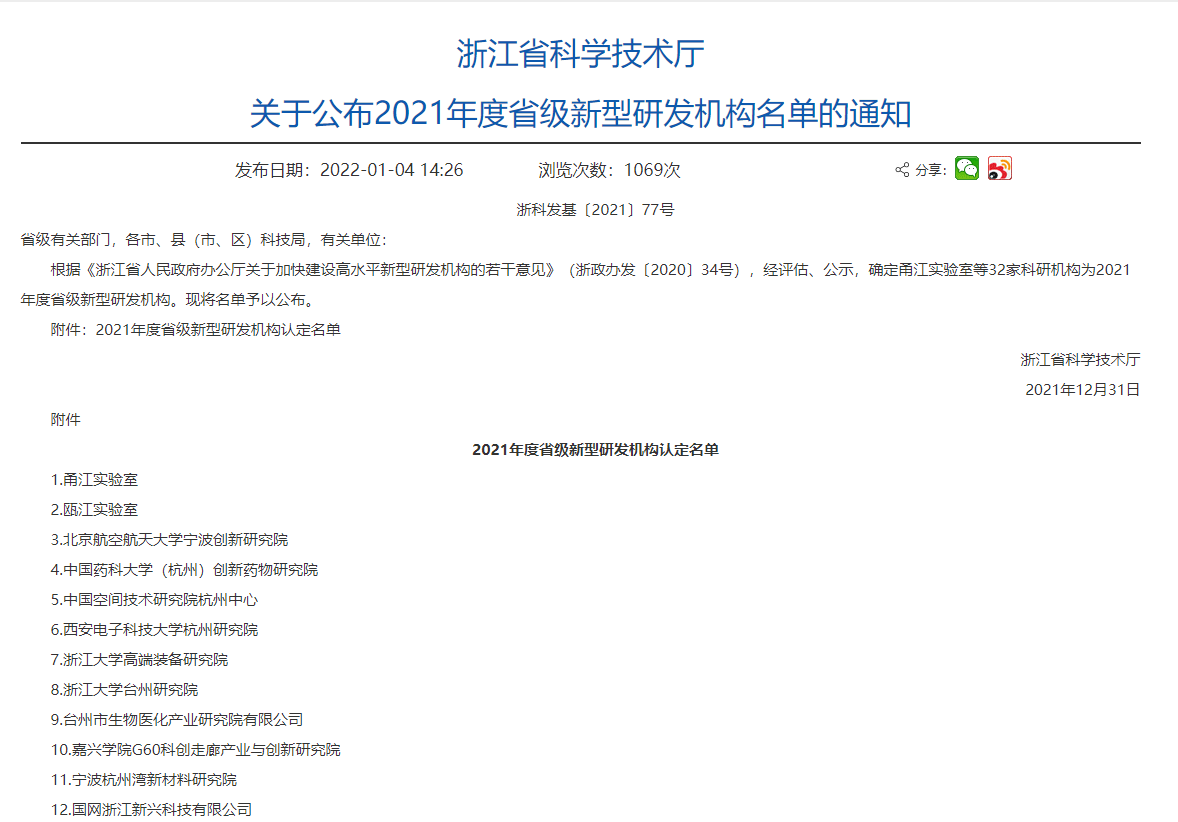Click the signature 浙江省科学技术厅 at the right
The image size is (1178, 822).
[x=1080, y=360]
